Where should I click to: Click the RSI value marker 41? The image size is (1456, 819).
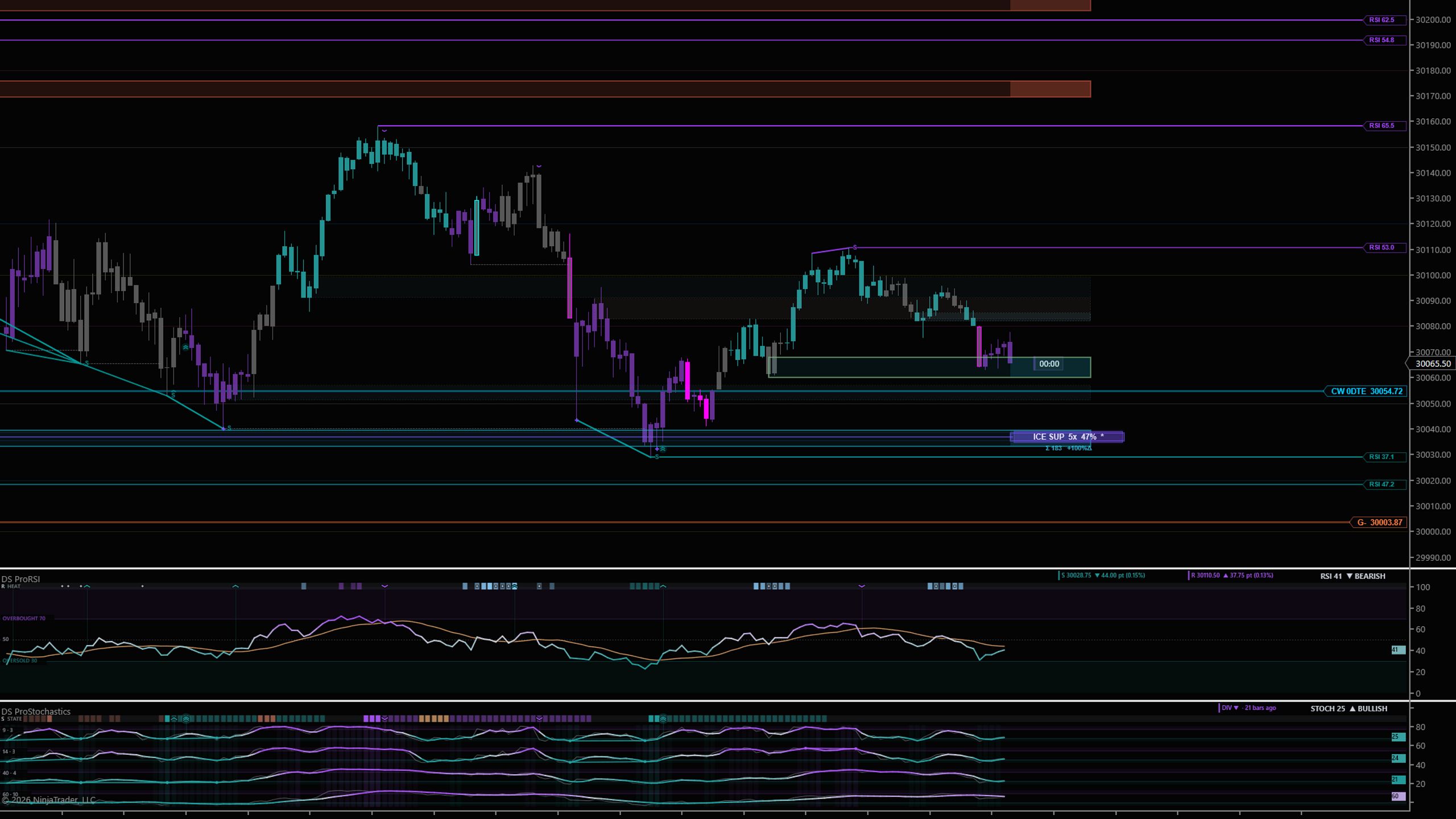[x=1398, y=650]
